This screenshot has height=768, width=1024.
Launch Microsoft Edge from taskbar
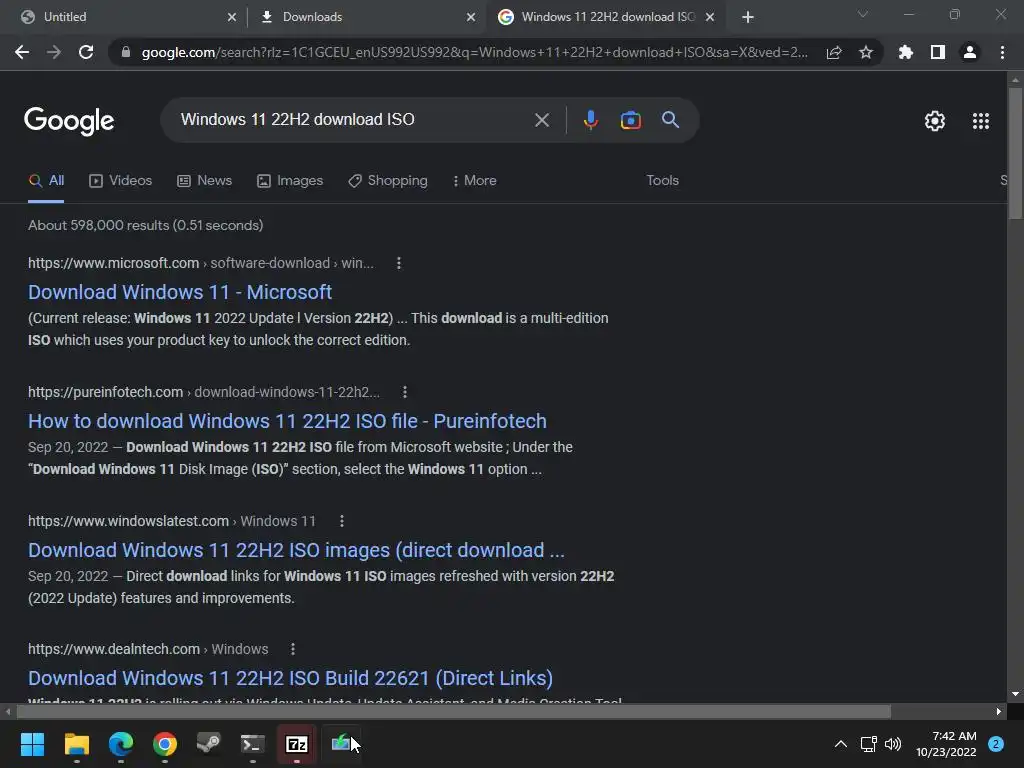(121, 744)
